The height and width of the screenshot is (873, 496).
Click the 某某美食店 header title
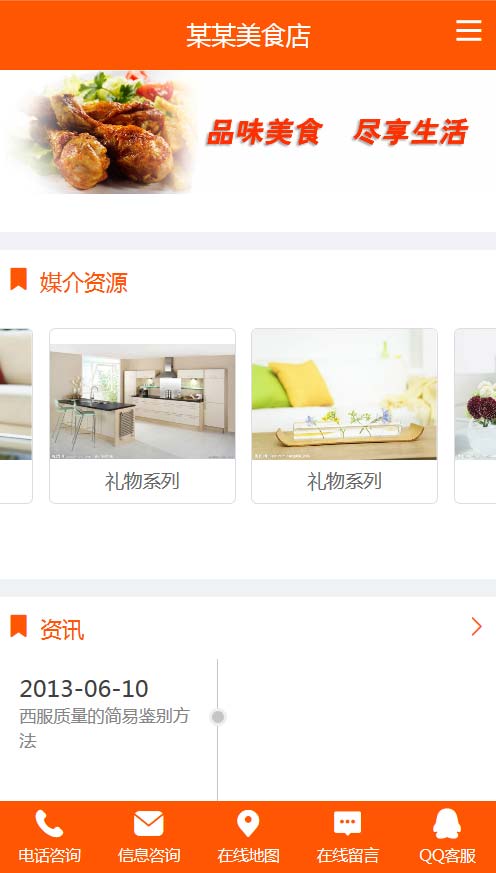248,36
